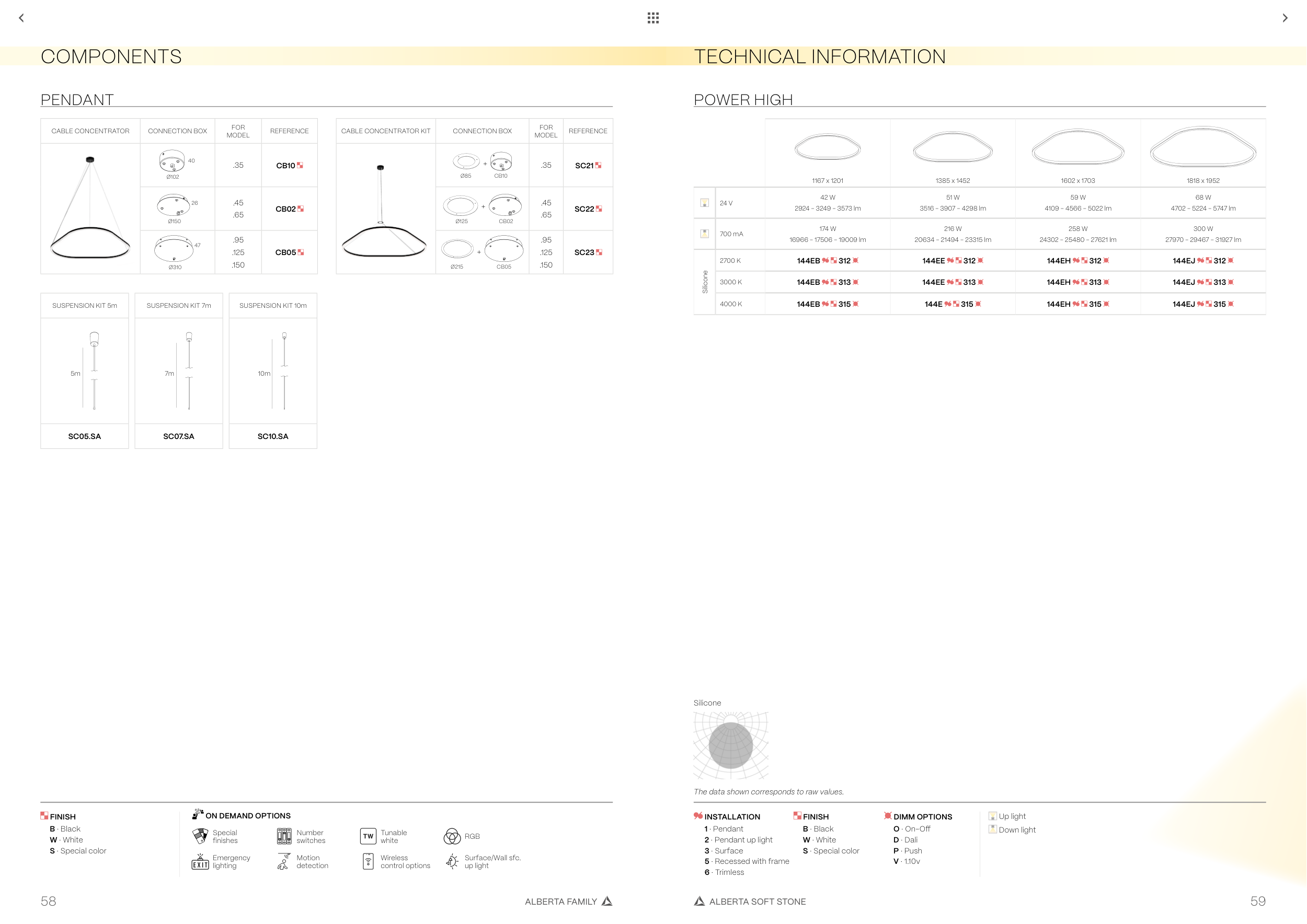The height and width of the screenshot is (924, 1307).
Task: Click the 144EB 312 reference code
Action: (827, 261)
